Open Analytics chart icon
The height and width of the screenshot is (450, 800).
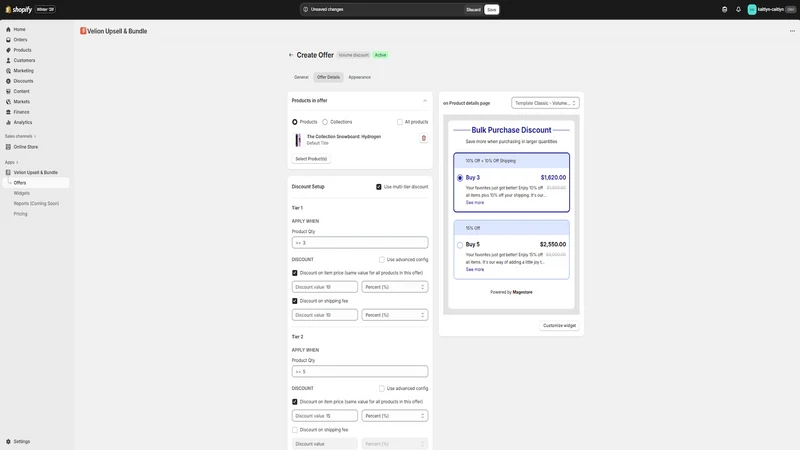[8, 122]
